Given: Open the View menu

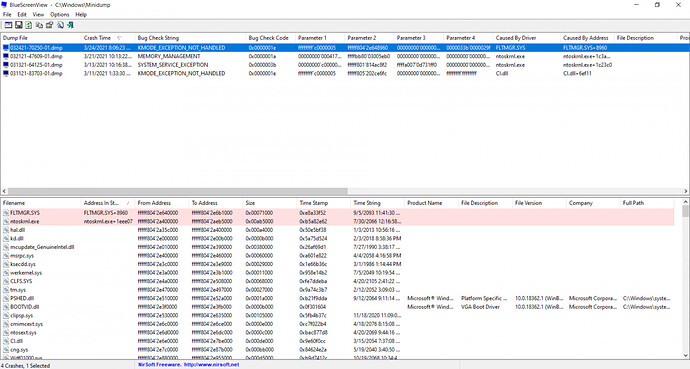Looking at the screenshot, I should point(38,15).
